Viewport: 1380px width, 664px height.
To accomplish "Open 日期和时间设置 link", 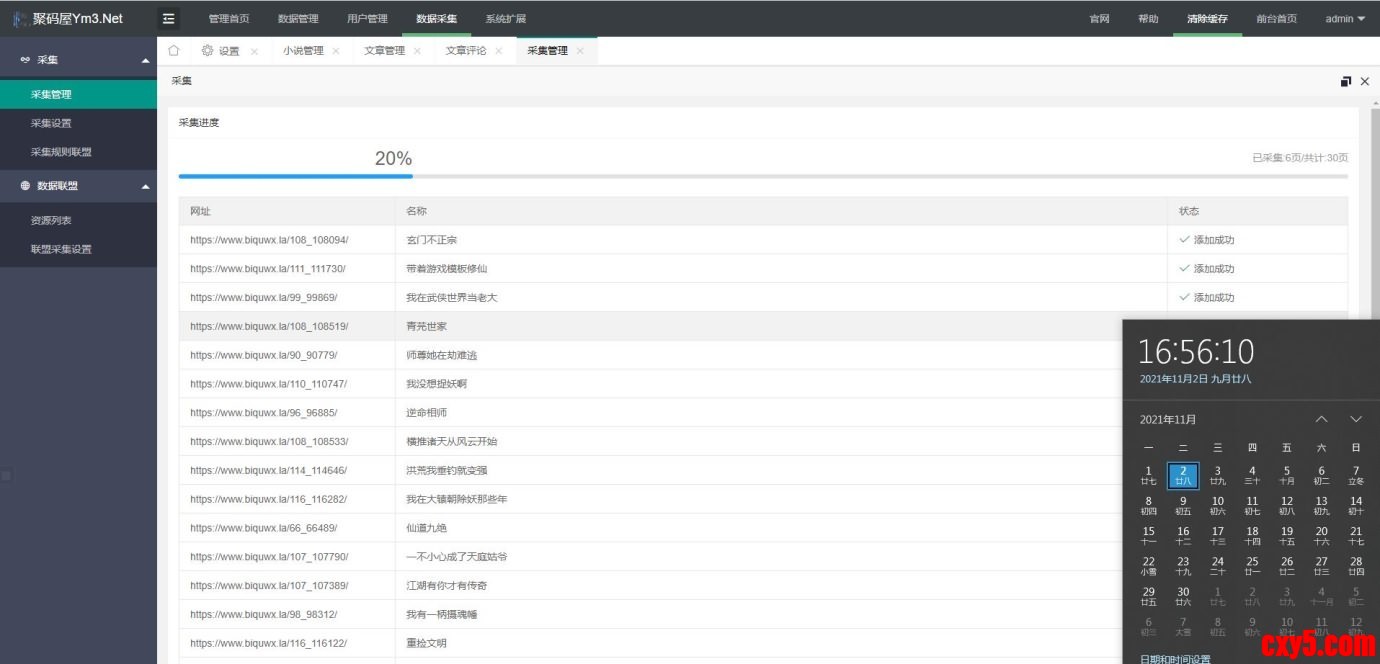I will [1175, 658].
